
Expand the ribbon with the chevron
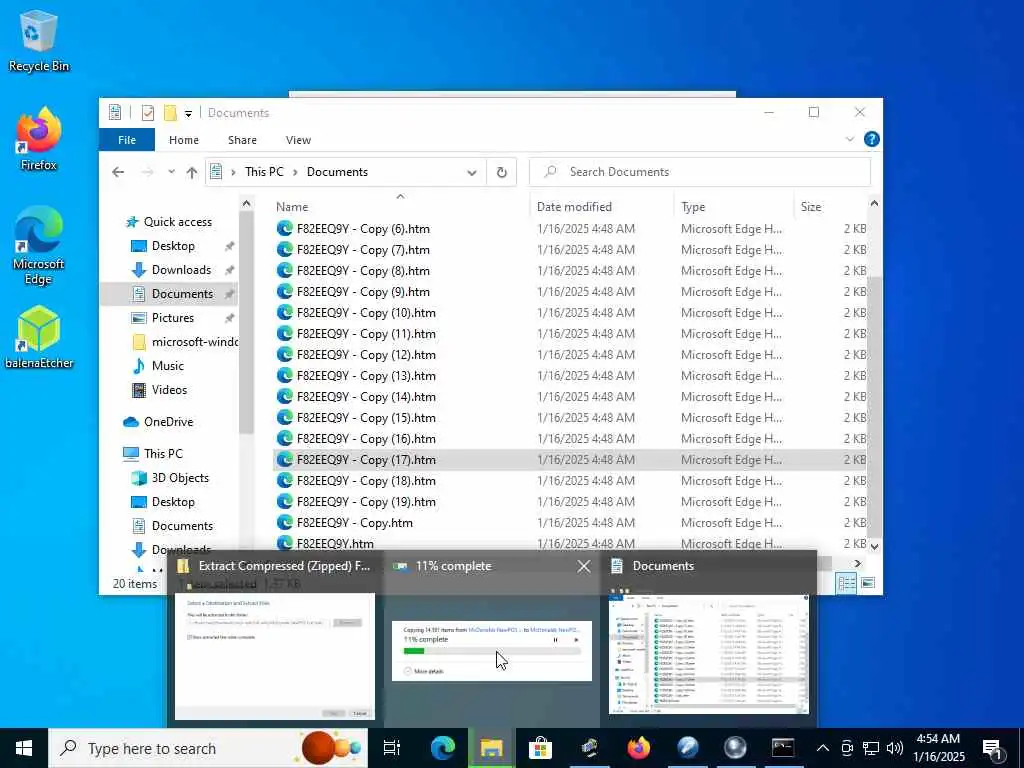850,139
